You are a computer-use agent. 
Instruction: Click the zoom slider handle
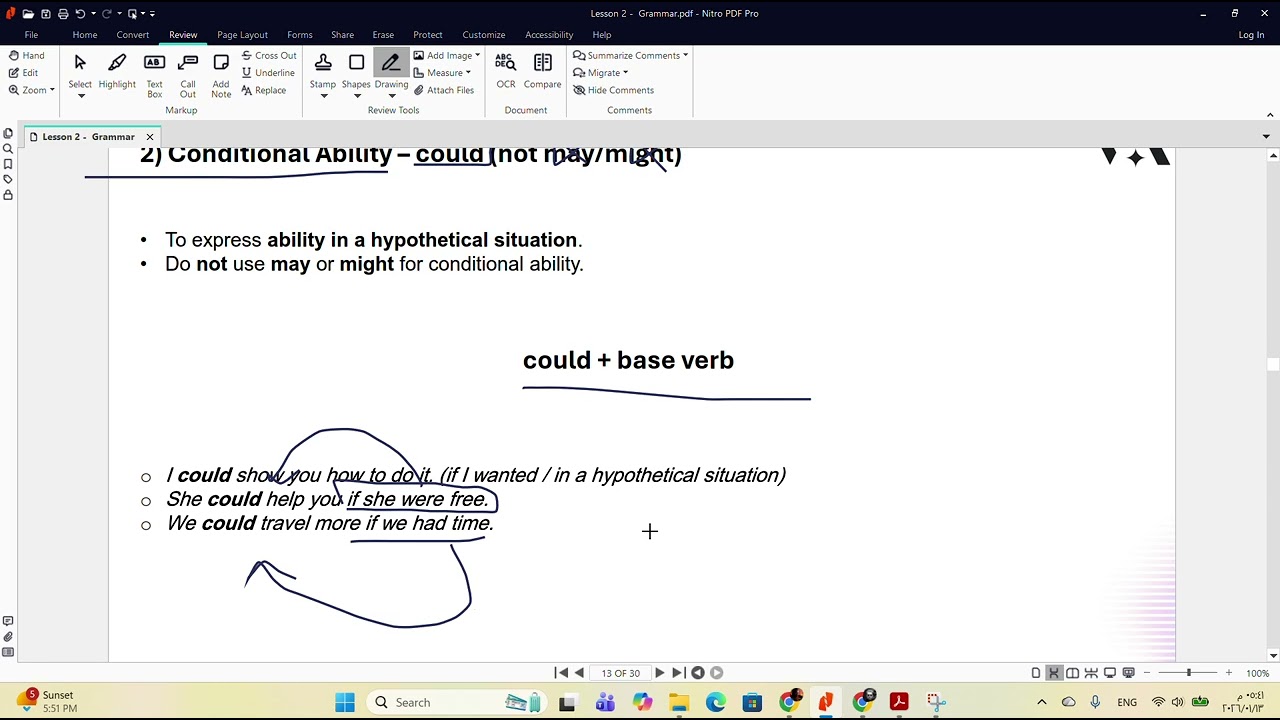point(1189,673)
